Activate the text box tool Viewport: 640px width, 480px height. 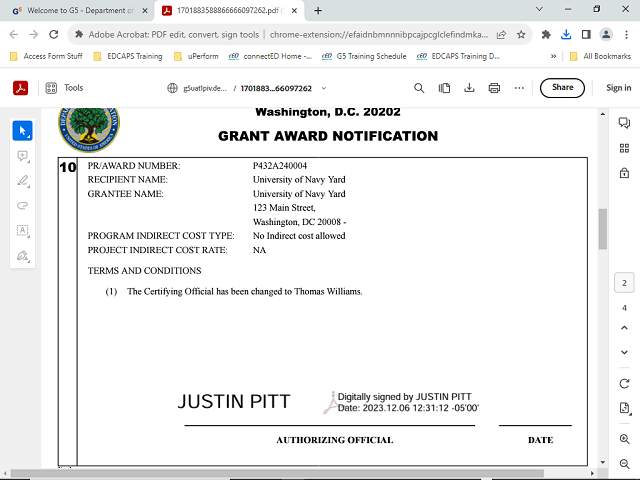pos(22,231)
